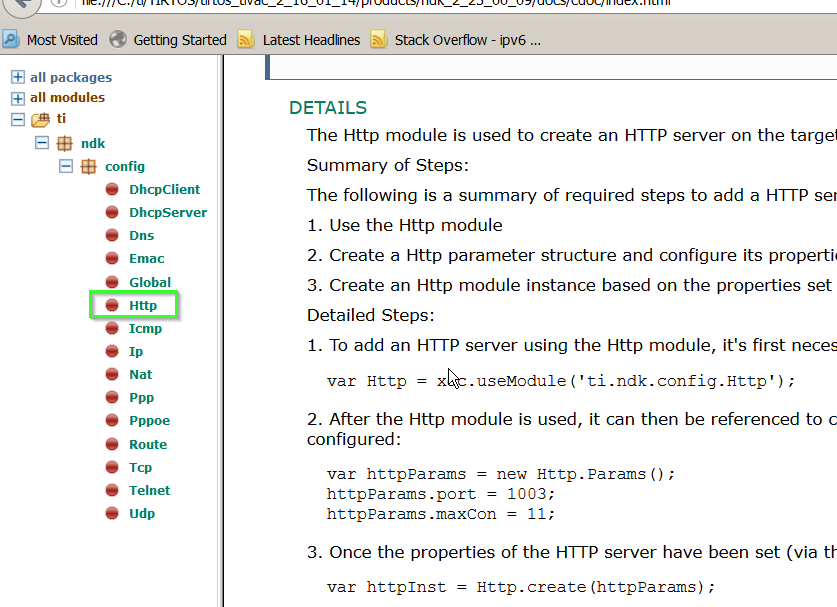Open the Pppoe module documentation
The width and height of the screenshot is (837, 607).
point(149,421)
